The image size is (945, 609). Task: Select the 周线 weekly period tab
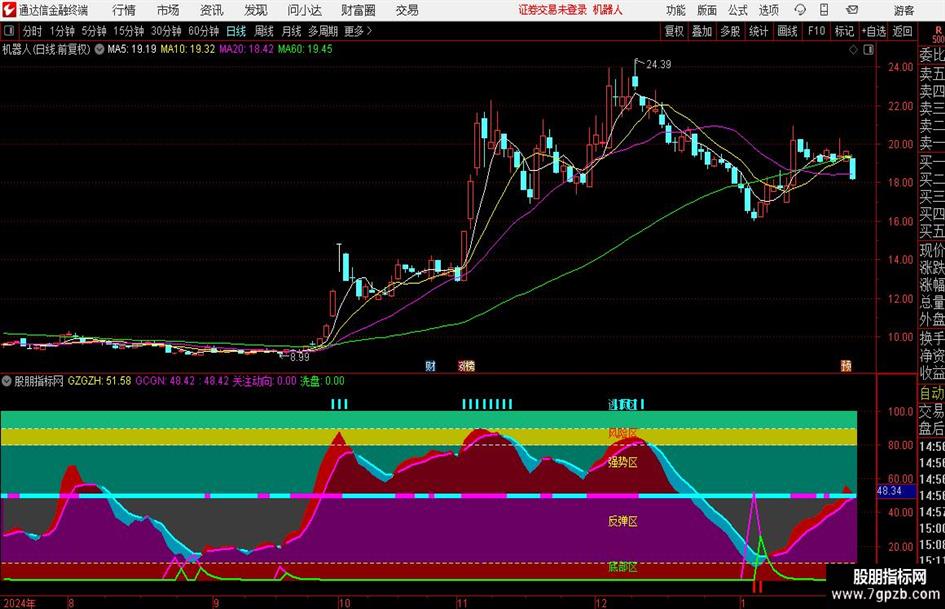tap(263, 31)
